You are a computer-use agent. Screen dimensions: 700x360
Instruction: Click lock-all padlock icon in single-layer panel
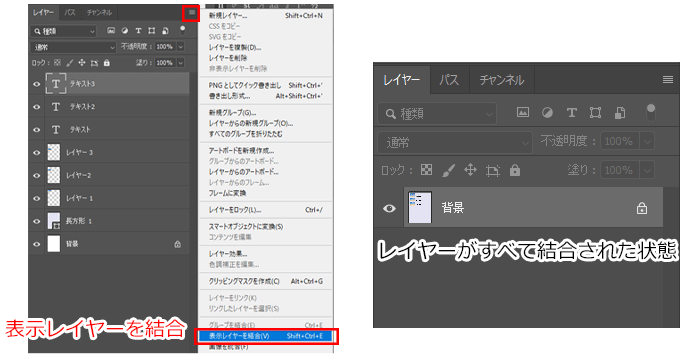tap(515, 170)
